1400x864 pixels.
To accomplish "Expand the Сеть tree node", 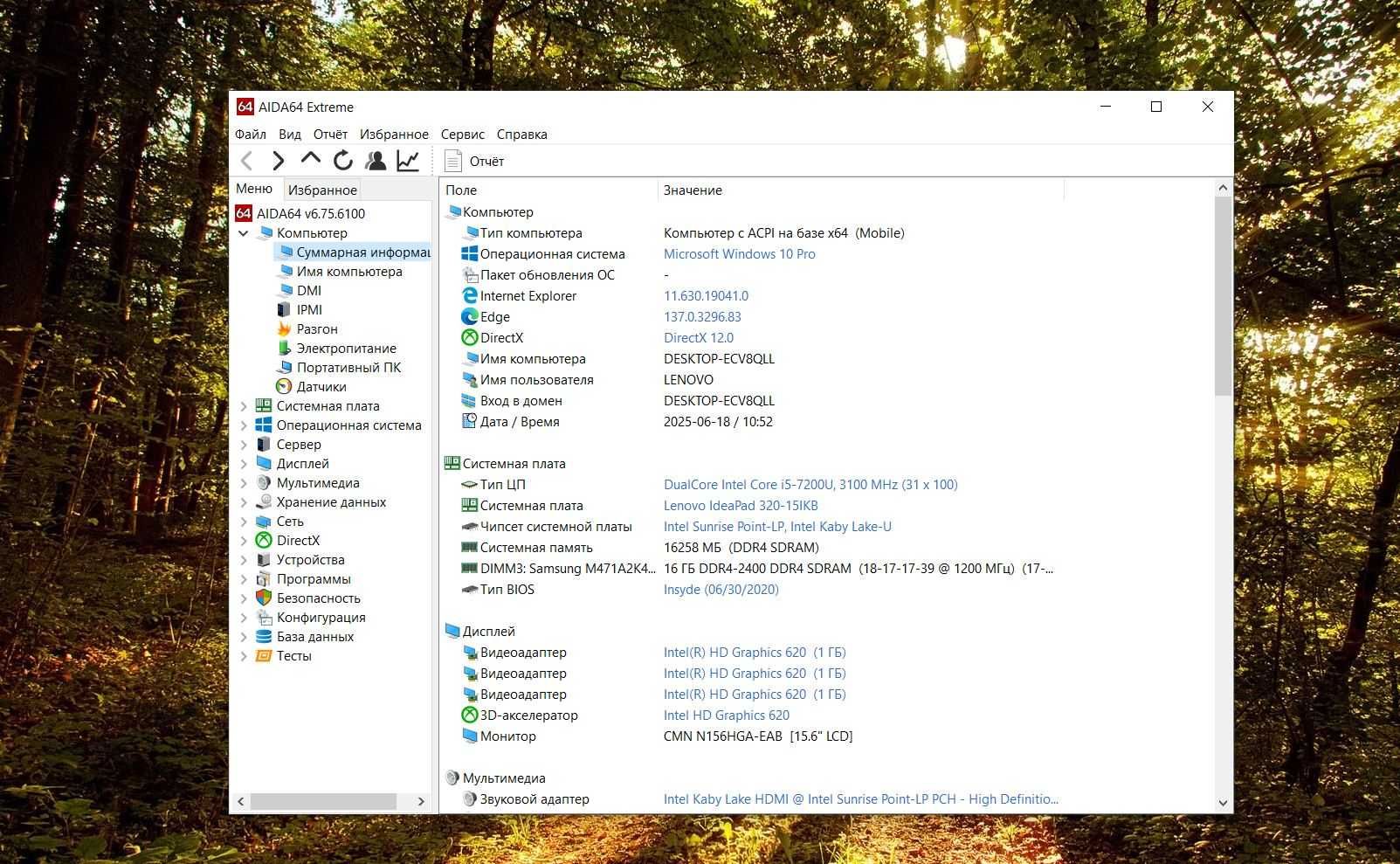I will click(244, 522).
